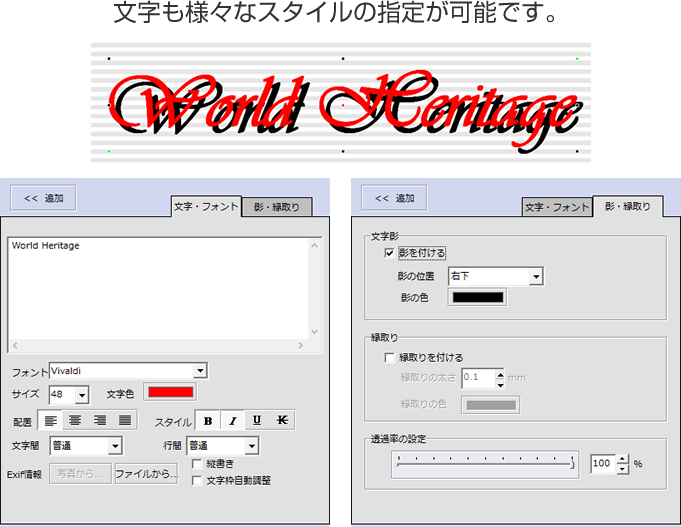
Task: Right-align text in 配置 group
Action: coord(100,421)
